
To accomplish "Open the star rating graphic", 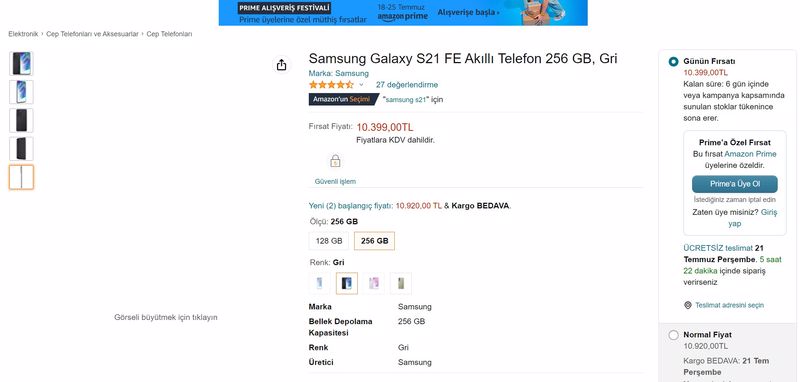I will (x=331, y=85).
